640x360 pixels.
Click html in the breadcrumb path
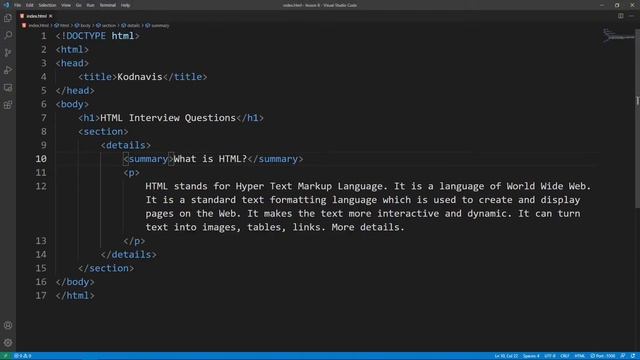(x=64, y=25)
